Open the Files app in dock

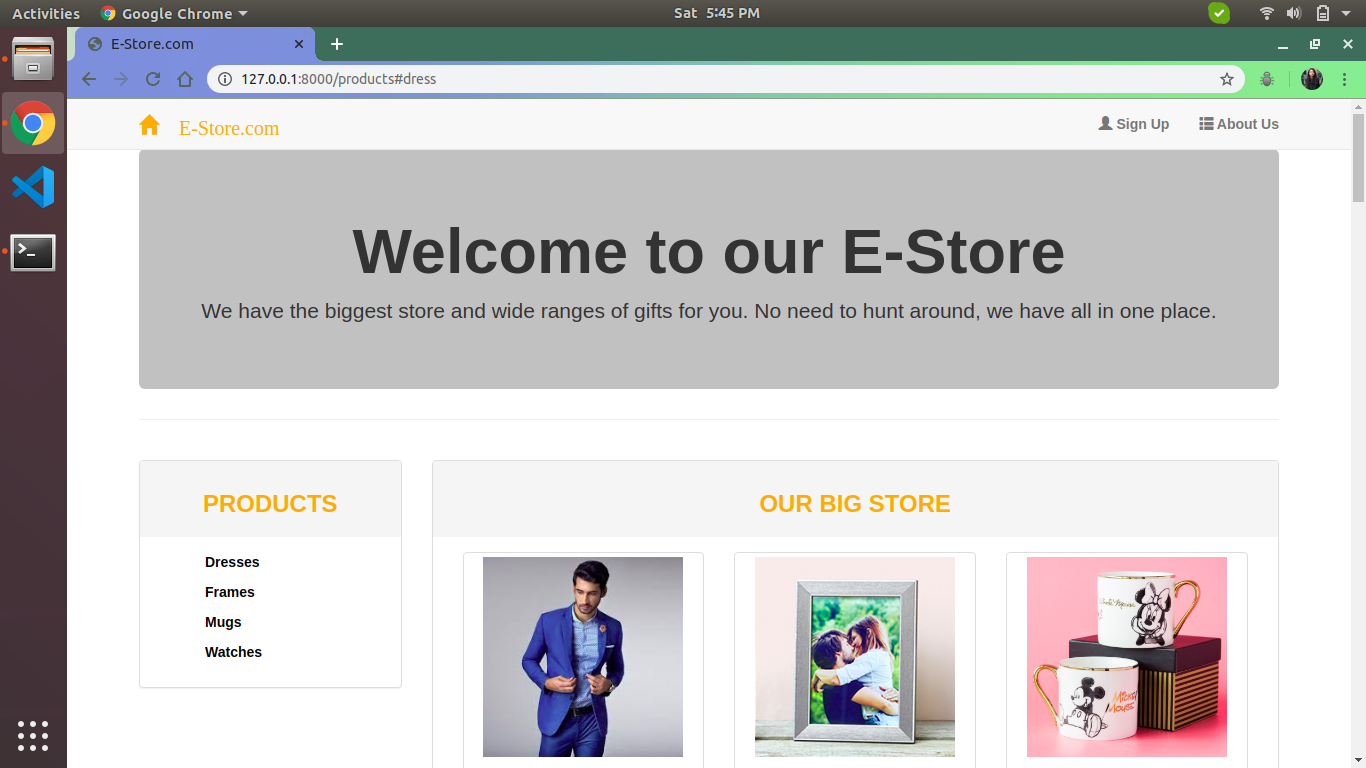(x=33, y=59)
